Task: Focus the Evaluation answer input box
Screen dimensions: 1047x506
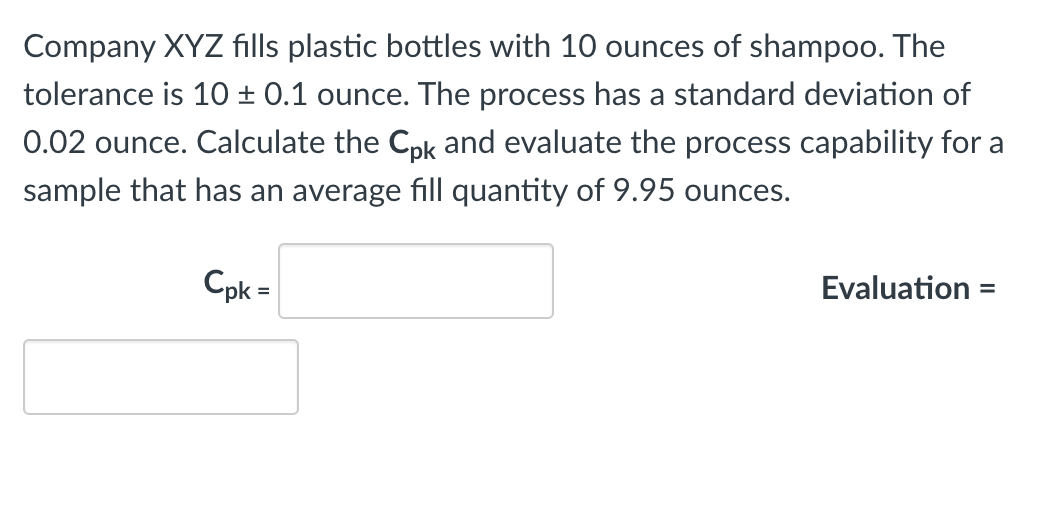Action: [x=161, y=377]
